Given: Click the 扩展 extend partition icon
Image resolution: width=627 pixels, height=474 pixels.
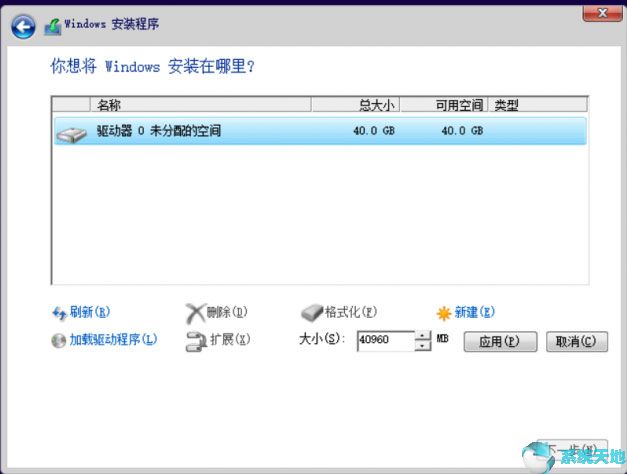Looking at the screenshot, I should tap(196, 342).
